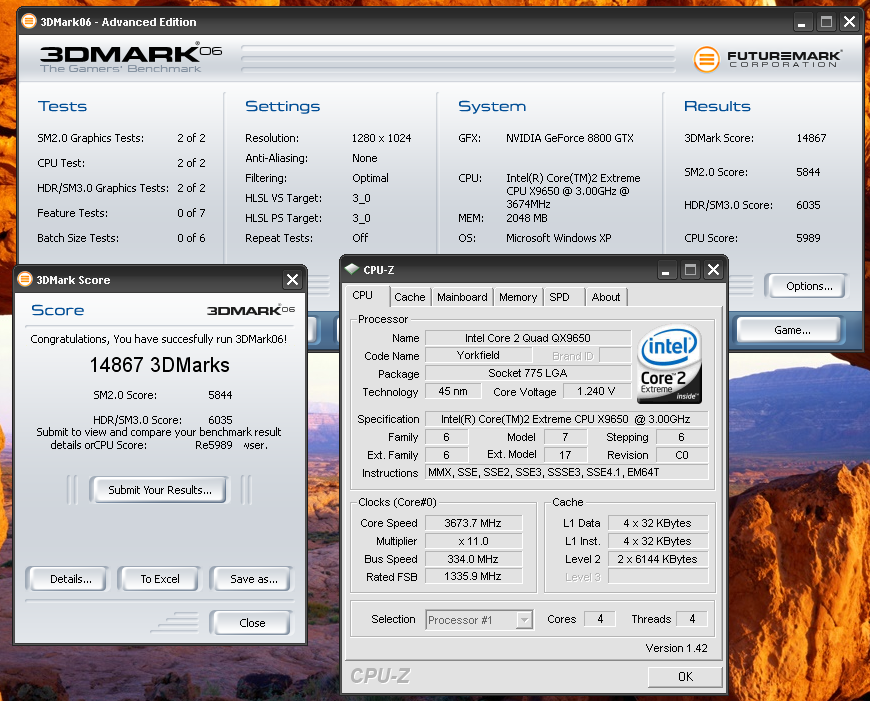Click the Version 1.42 text in CPU-Z
Image resolution: width=870 pixels, height=701 pixels.
click(x=676, y=648)
